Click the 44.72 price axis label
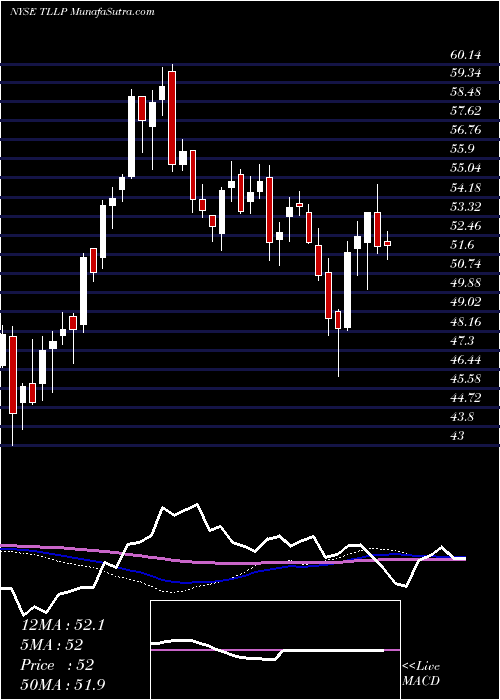 tap(466, 398)
